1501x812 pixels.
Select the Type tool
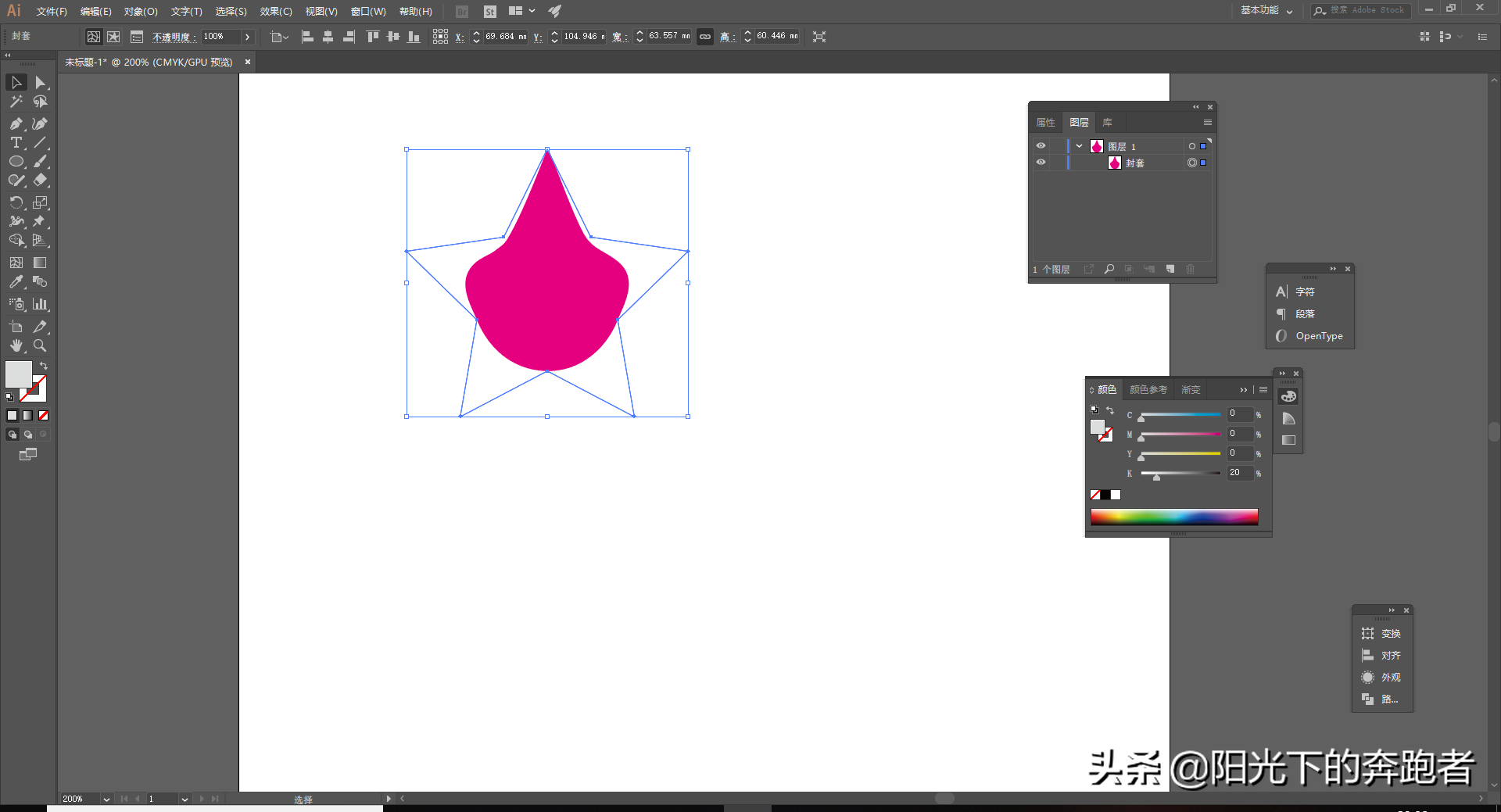[x=16, y=142]
